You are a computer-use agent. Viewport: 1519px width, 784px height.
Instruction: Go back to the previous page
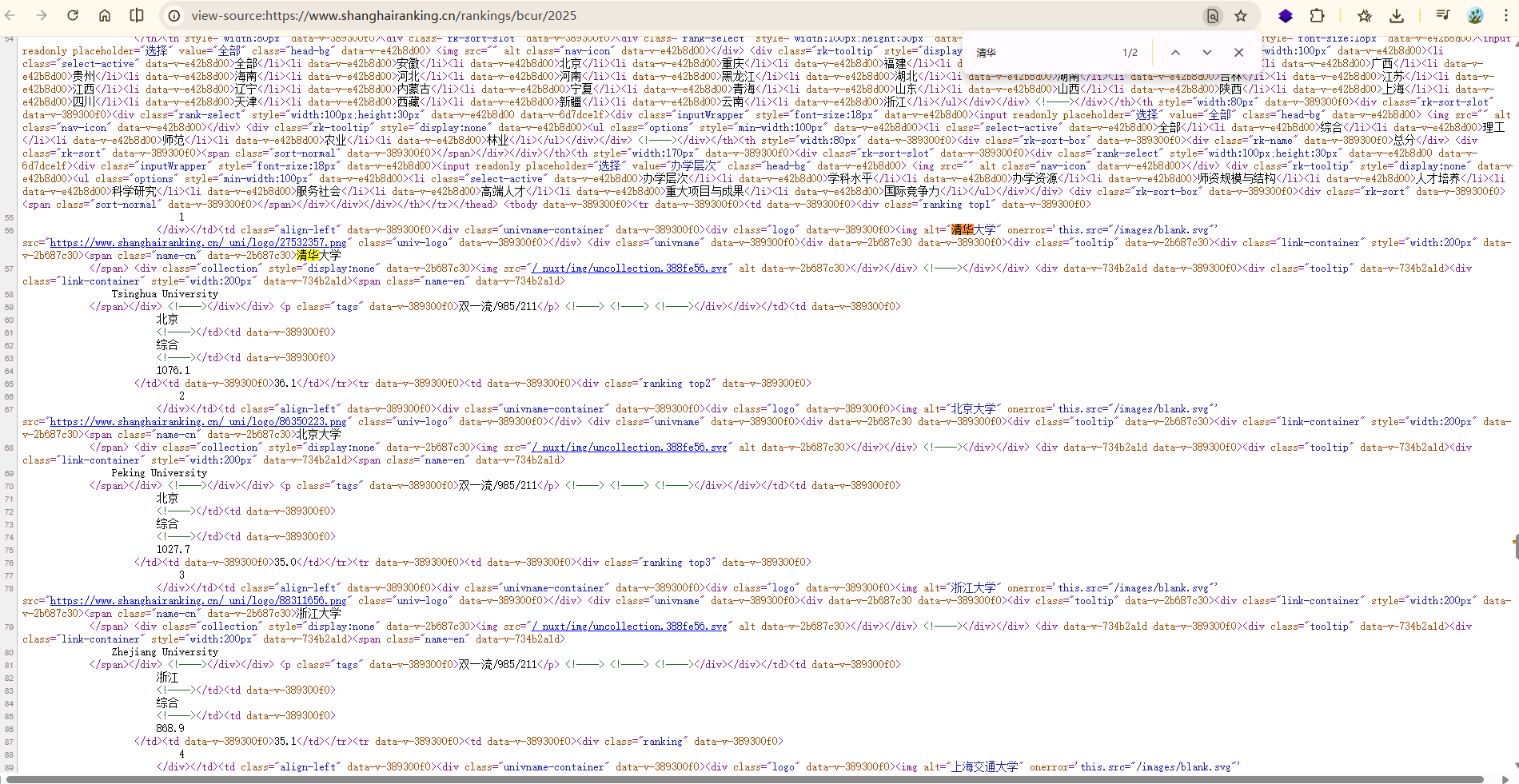pos(10,15)
